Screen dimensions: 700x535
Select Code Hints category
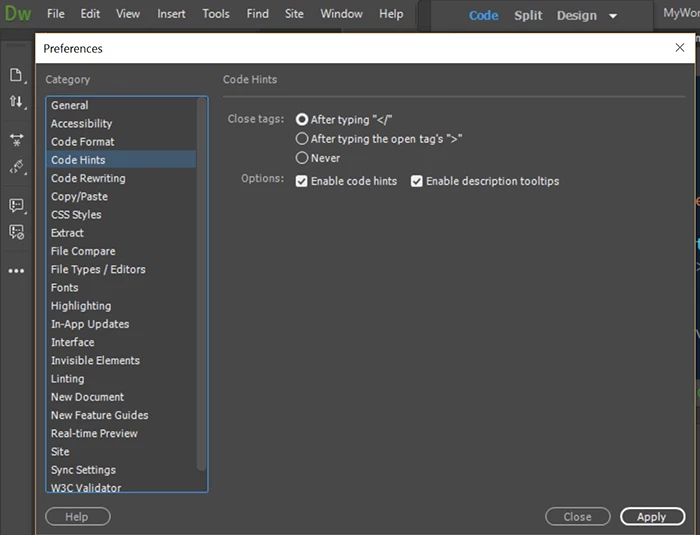point(121,160)
